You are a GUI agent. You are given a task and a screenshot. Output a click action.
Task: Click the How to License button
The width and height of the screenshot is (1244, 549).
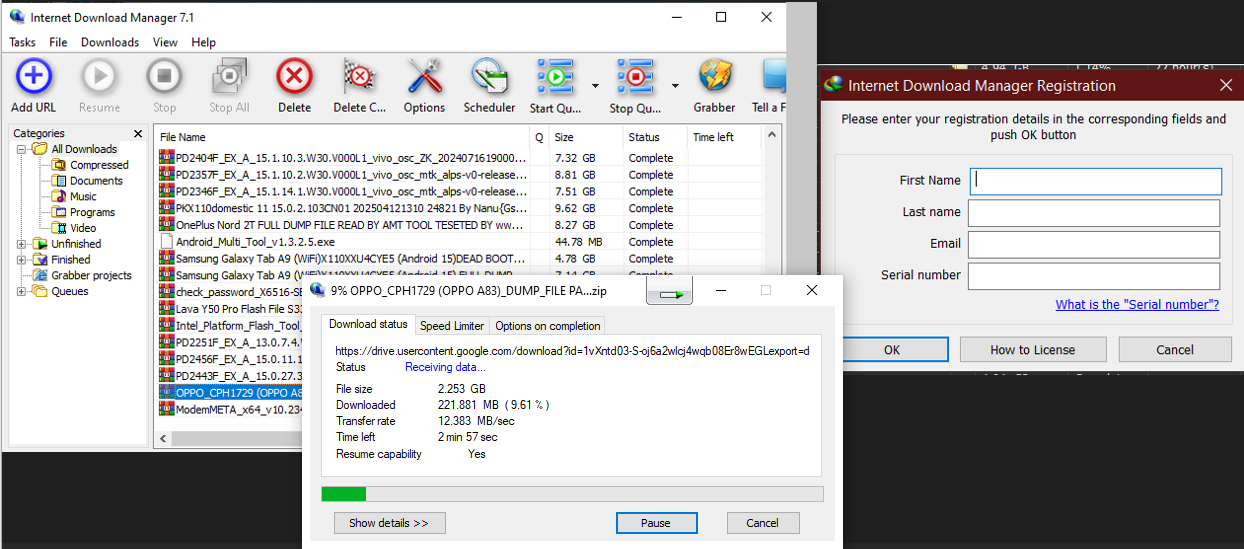coord(1033,350)
